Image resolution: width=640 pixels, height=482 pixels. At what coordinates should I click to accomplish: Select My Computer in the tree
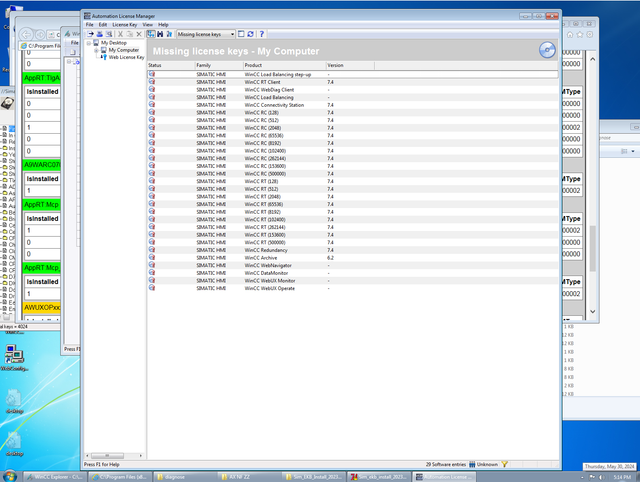click(x=124, y=50)
